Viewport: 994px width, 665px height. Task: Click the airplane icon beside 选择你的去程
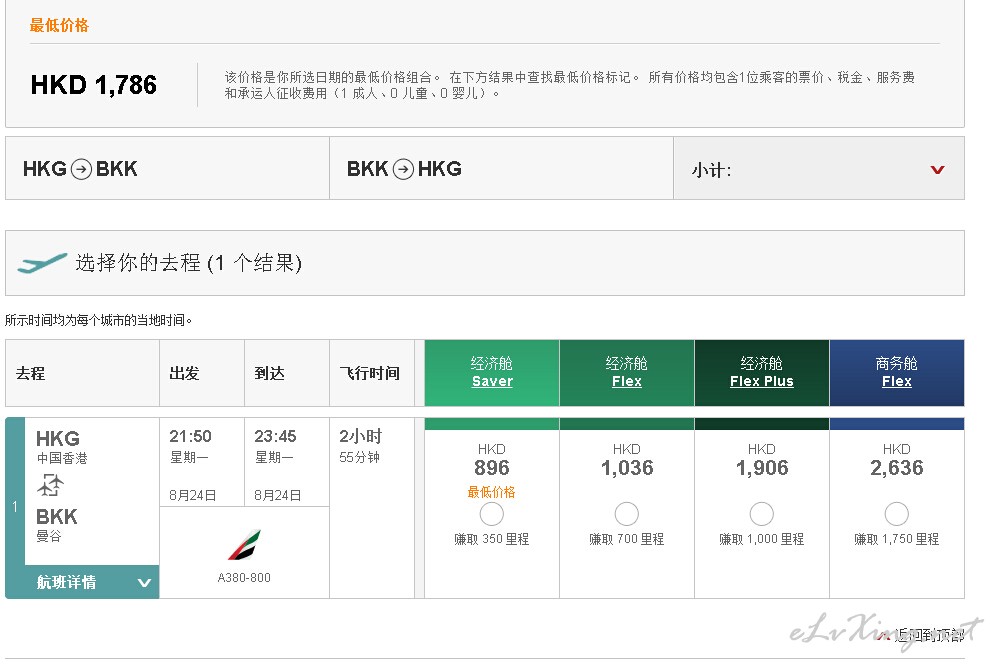pos(42,263)
